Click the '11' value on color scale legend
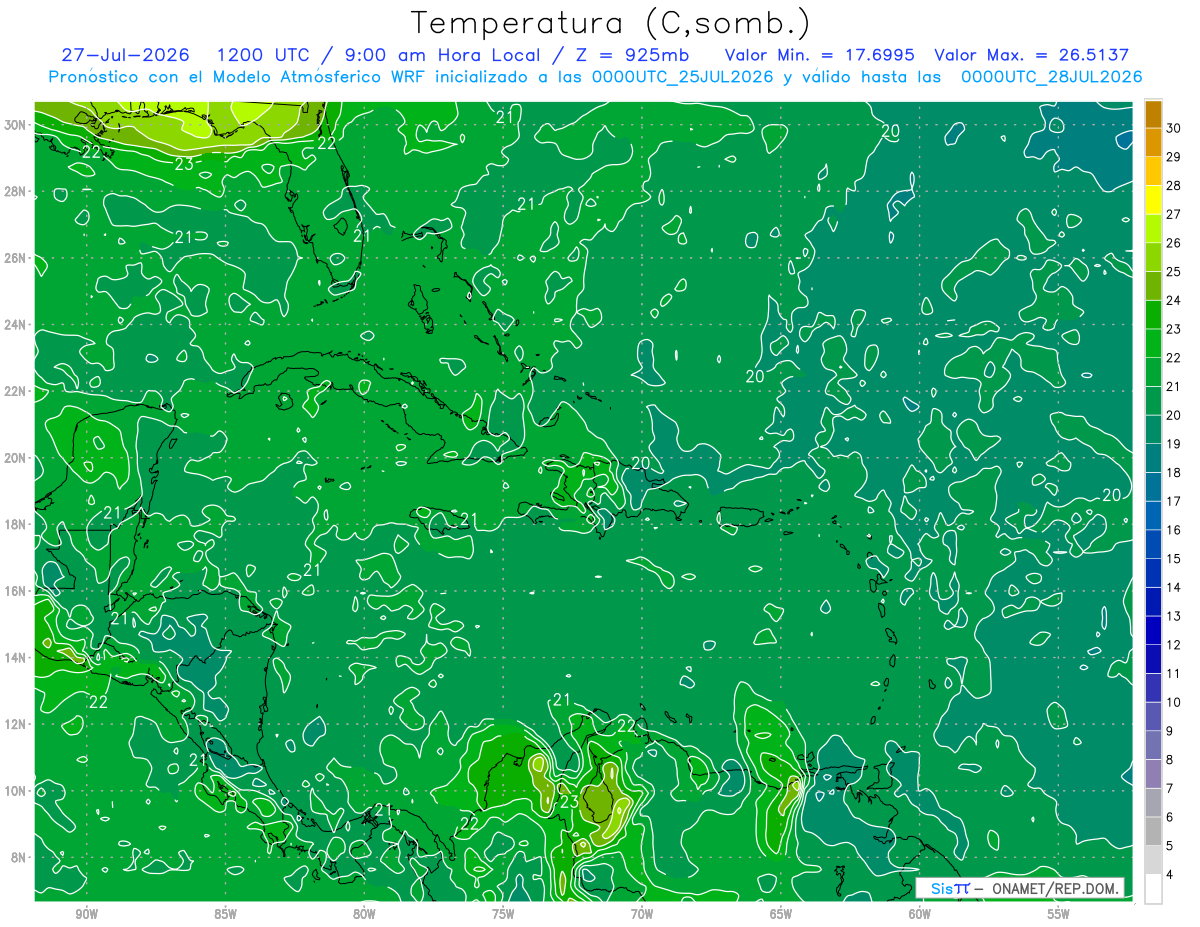Image resolution: width=1200 pixels, height=927 pixels. click(1174, 674)
